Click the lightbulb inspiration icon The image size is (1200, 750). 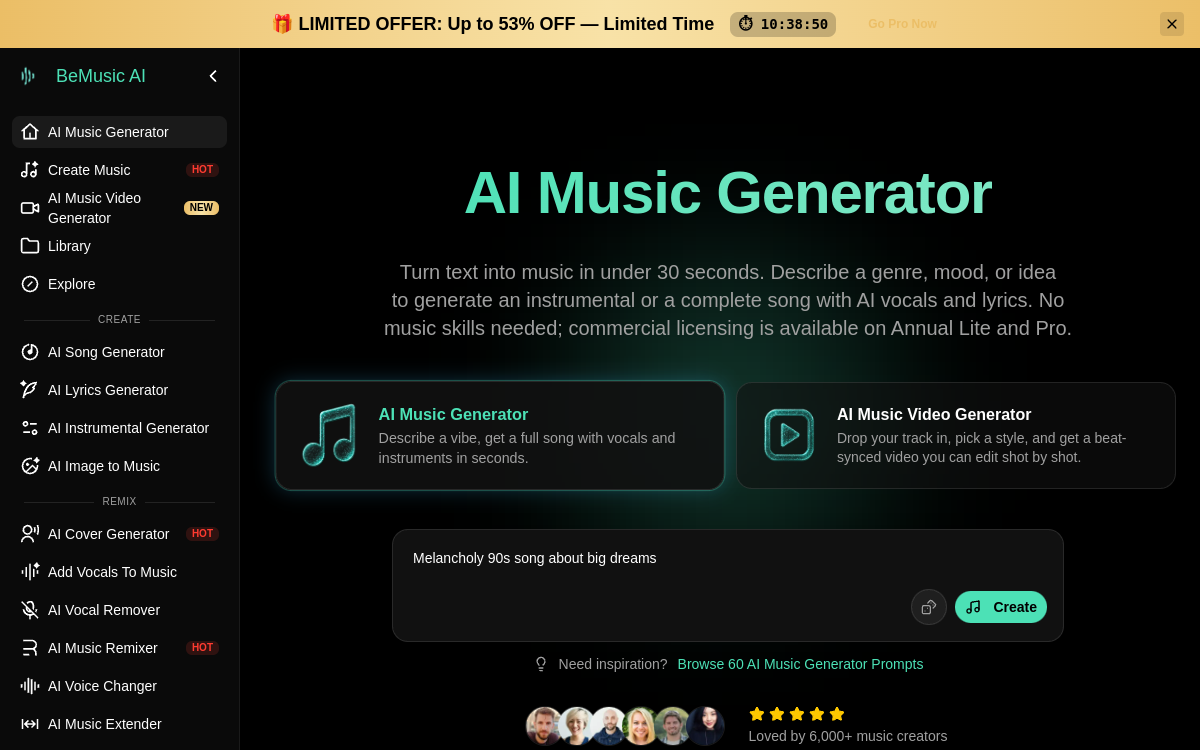pyautogui.click(x=541, y=664)
